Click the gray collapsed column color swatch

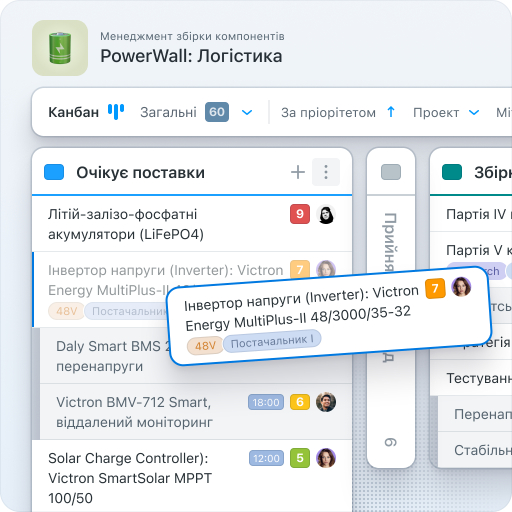point(391,172)
